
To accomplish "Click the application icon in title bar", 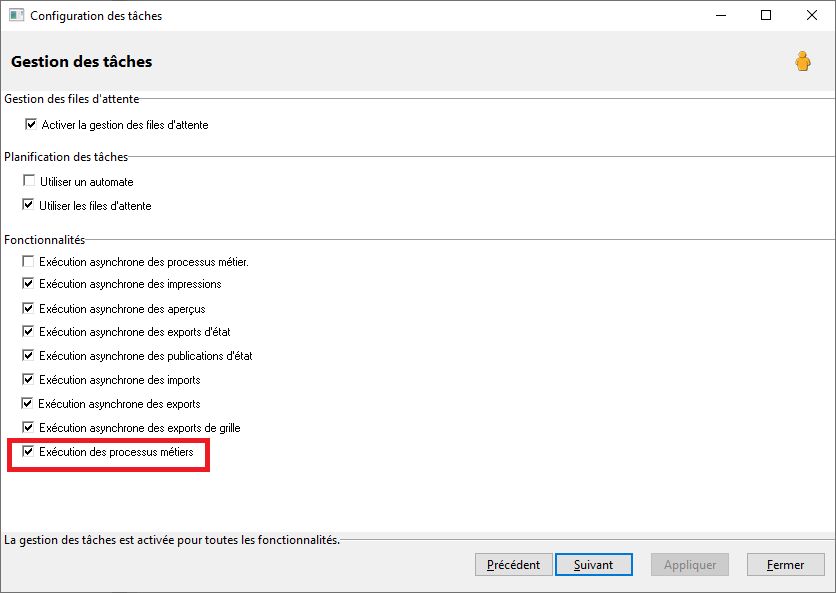I will [x=17, y=15].
